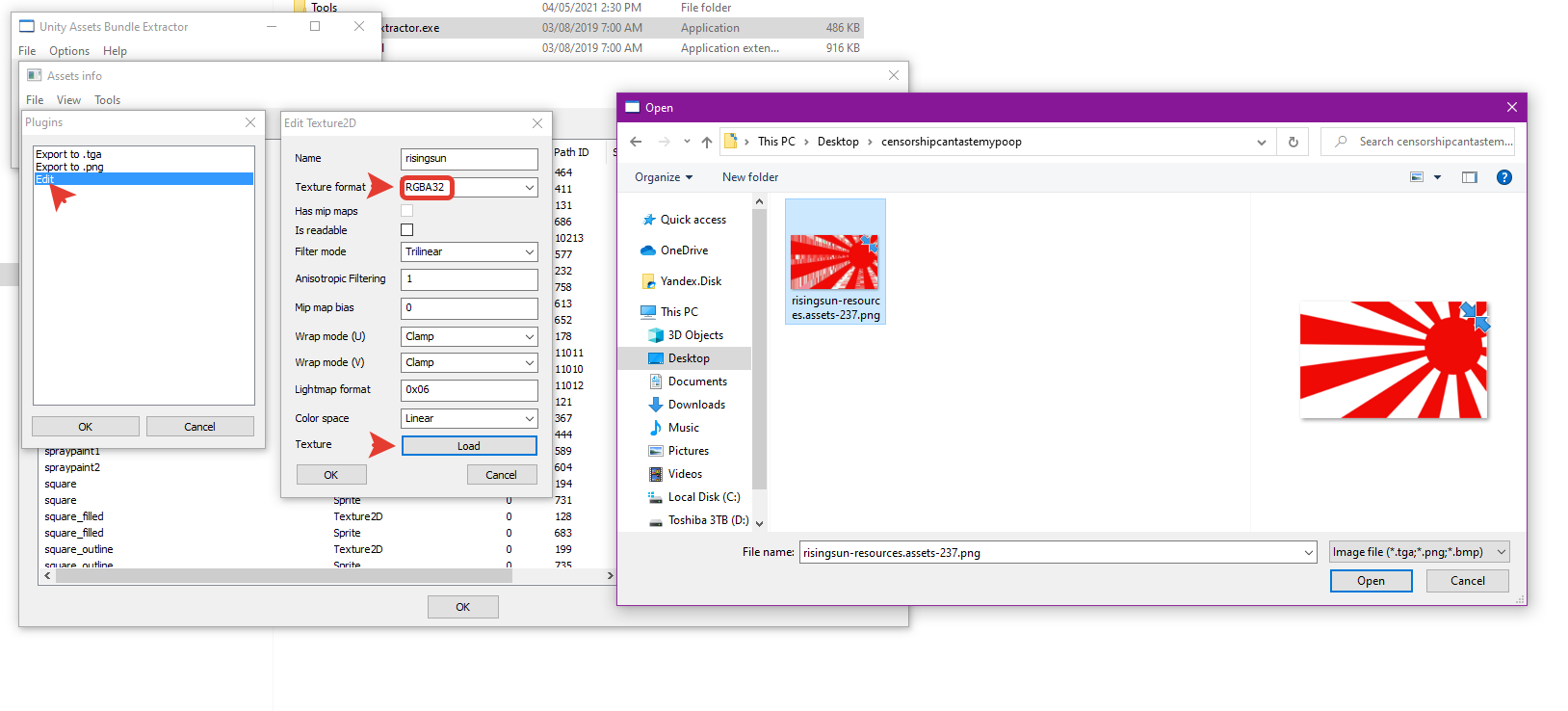Click the Open dialog title bar icon
1568x711 pixels.
[x=633, y=107]
